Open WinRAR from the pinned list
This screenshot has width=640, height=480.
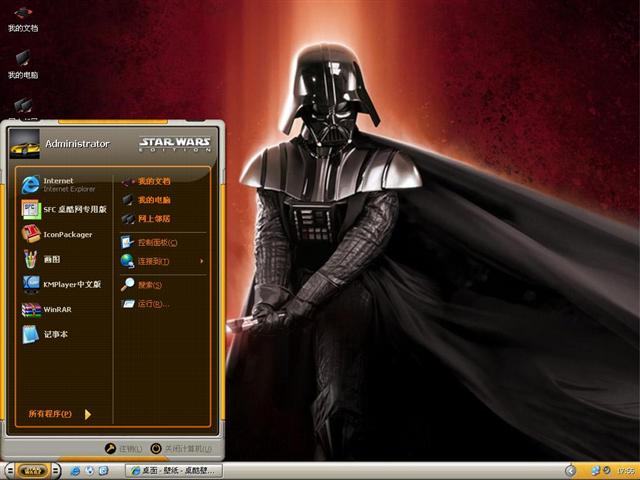[47, 309]
